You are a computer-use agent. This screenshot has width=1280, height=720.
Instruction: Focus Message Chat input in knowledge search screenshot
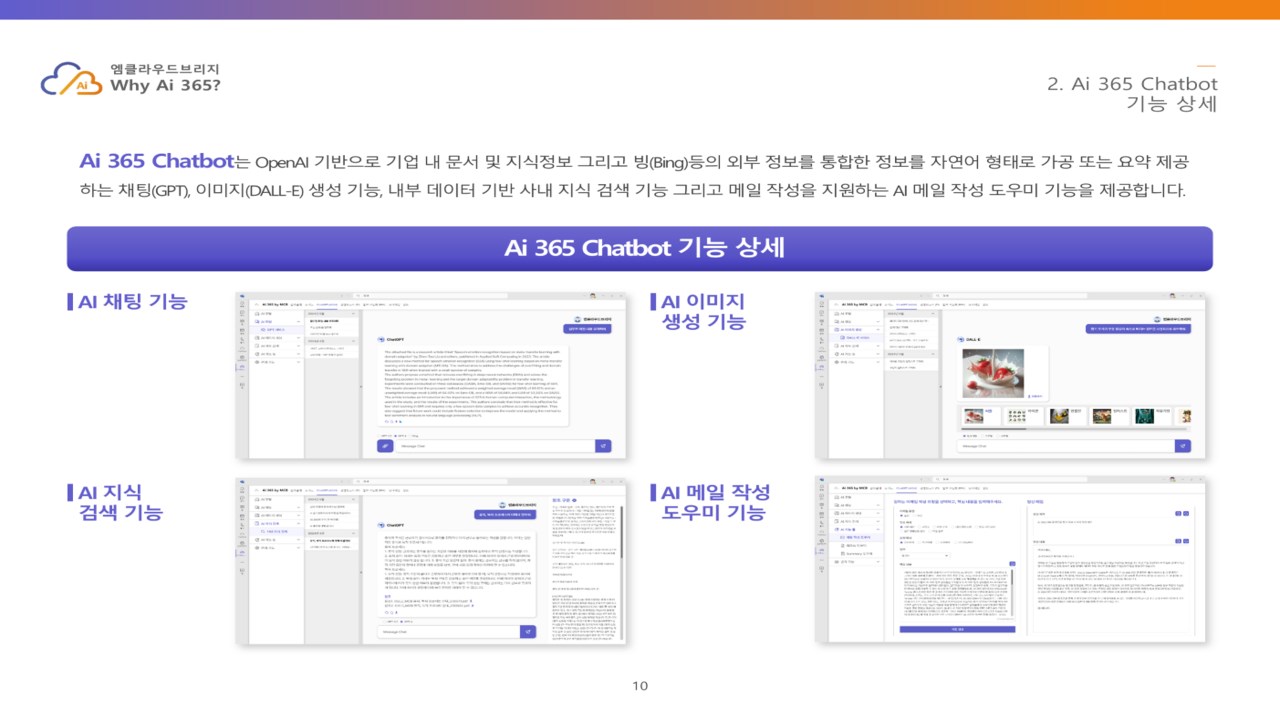(x=449, y=632)
